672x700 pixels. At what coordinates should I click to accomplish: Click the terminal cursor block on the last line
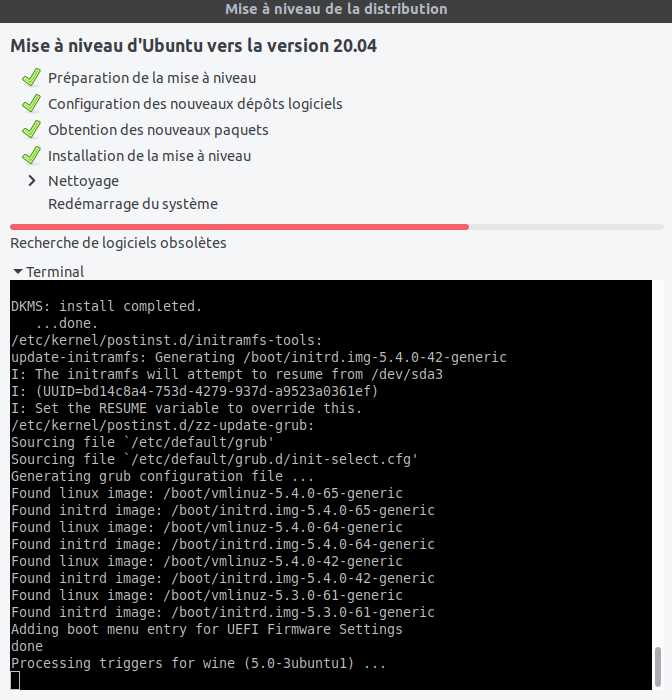coord(15,680)
